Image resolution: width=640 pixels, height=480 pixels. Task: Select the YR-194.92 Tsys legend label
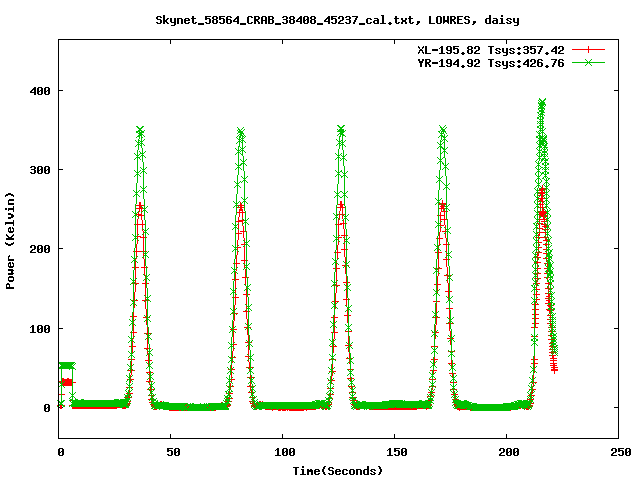pyautogui.click(x=491, y=63)
